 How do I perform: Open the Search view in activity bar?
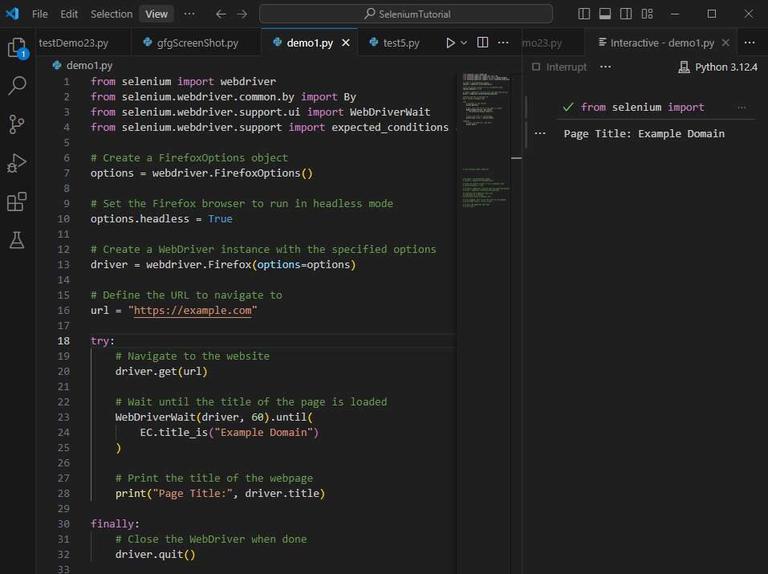[x=17, y=86]
